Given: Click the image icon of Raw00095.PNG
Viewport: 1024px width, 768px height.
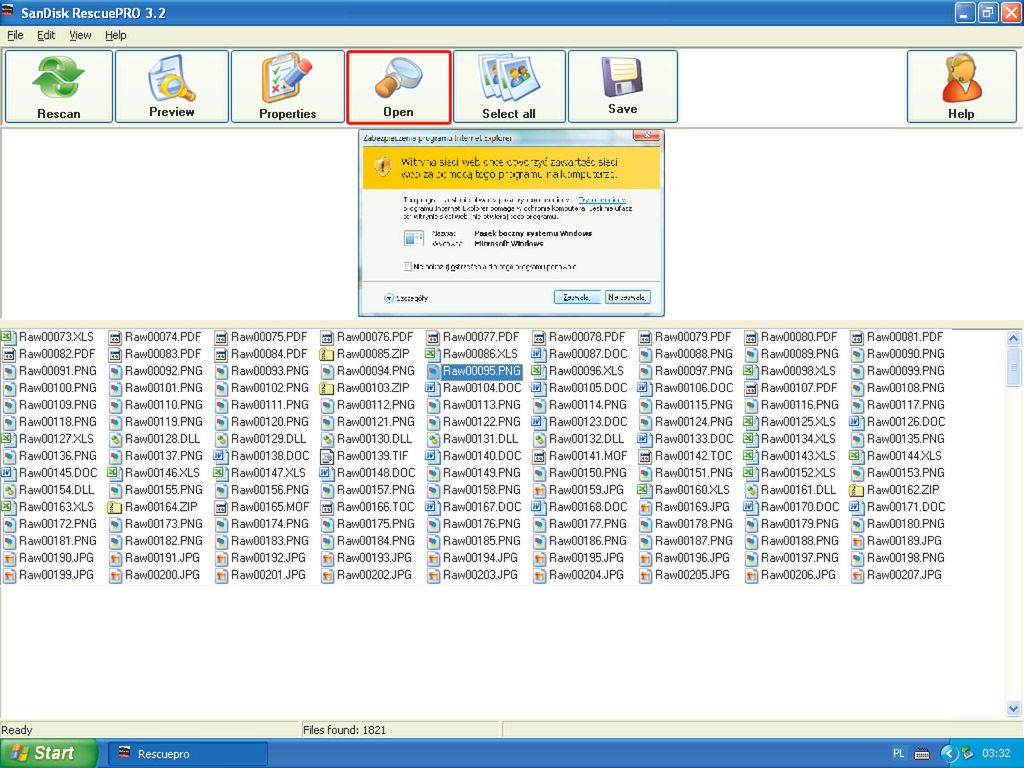Looking at the screenshot, I should point(433,372).
